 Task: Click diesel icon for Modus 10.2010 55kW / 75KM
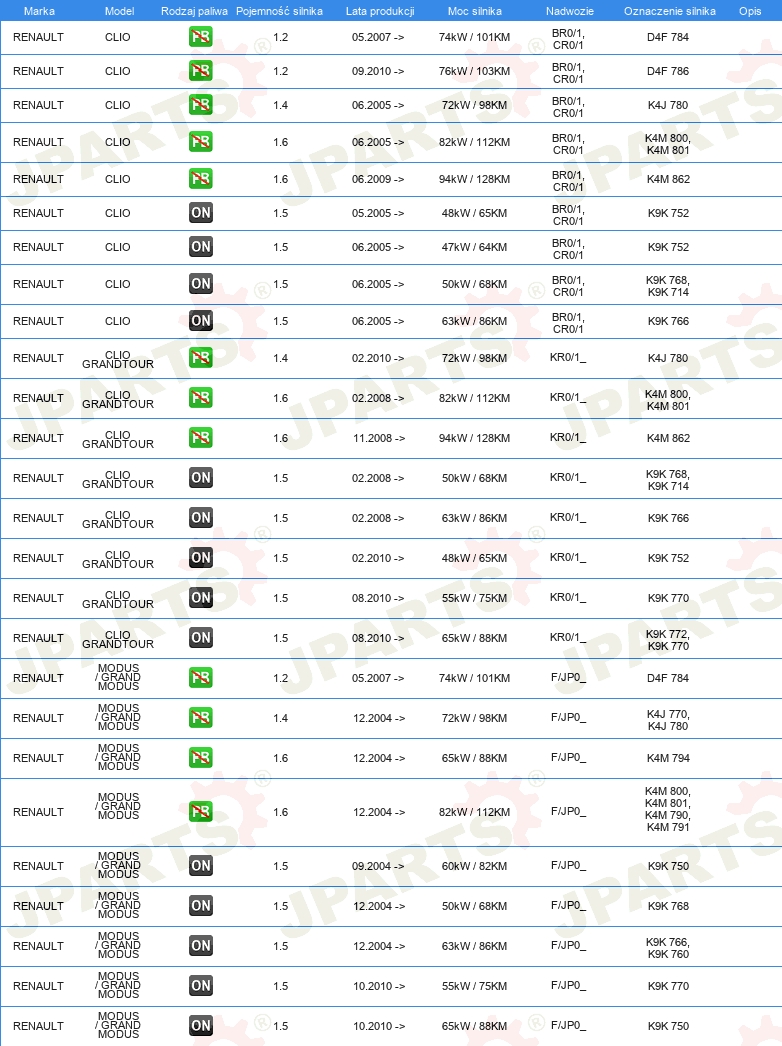coord(201,986)
